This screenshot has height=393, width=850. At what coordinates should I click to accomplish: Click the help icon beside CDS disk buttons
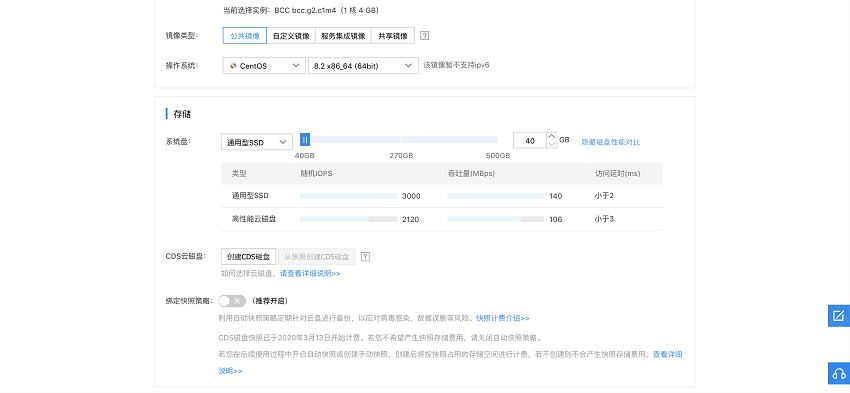(365, 256)
